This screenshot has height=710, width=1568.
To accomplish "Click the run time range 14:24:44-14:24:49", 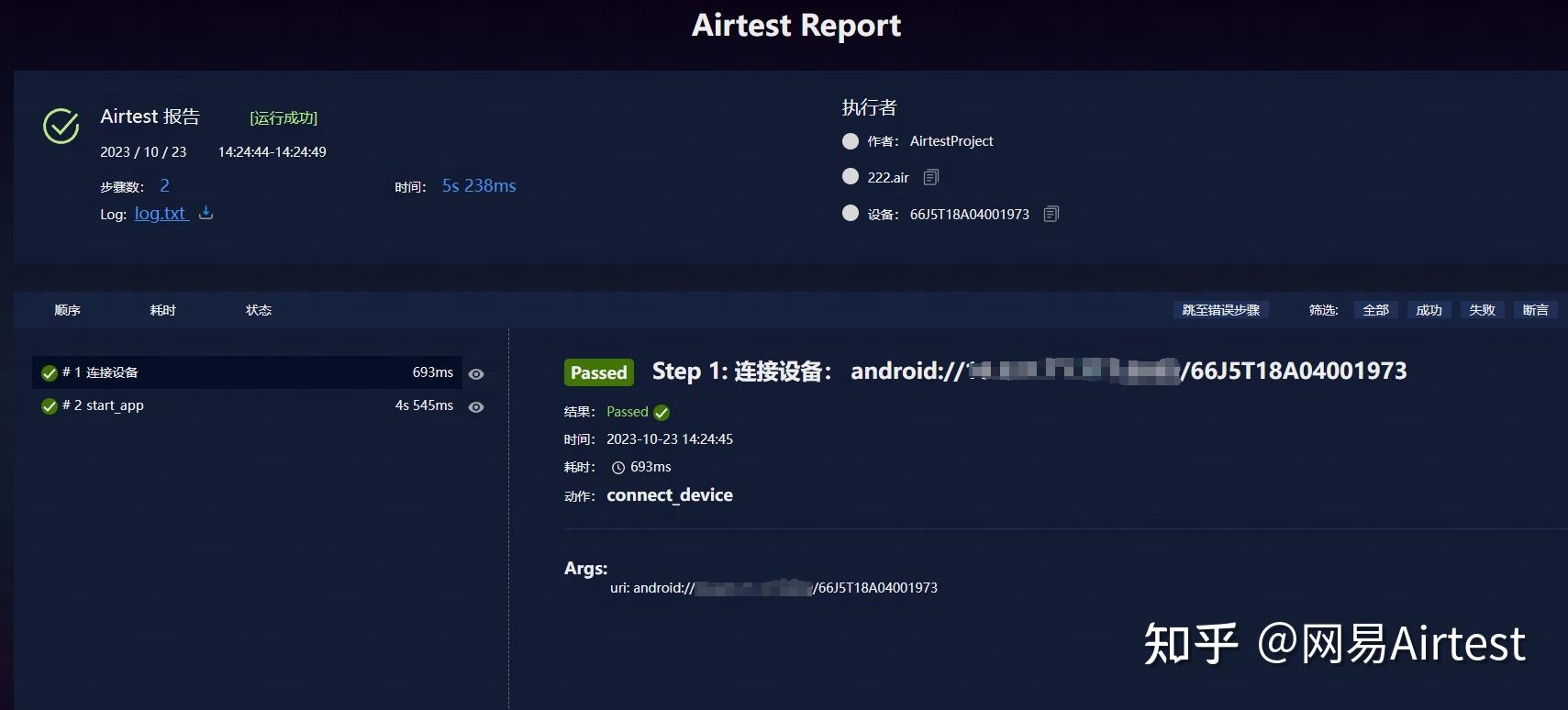I will click(x=272, y=152).
